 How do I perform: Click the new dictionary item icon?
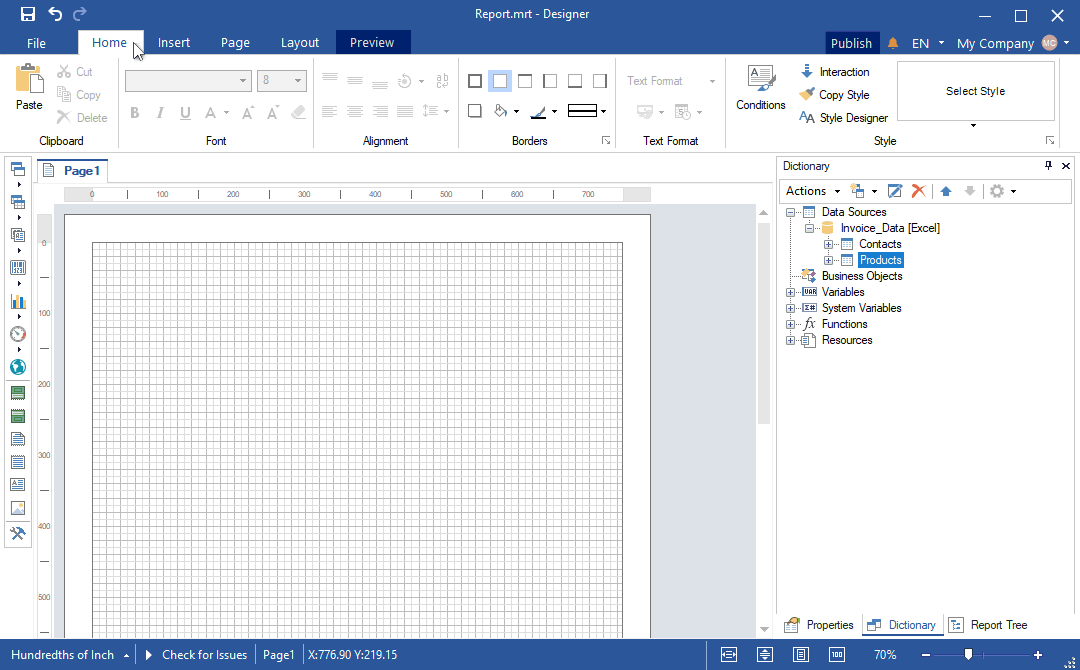(x=857, y=191)
